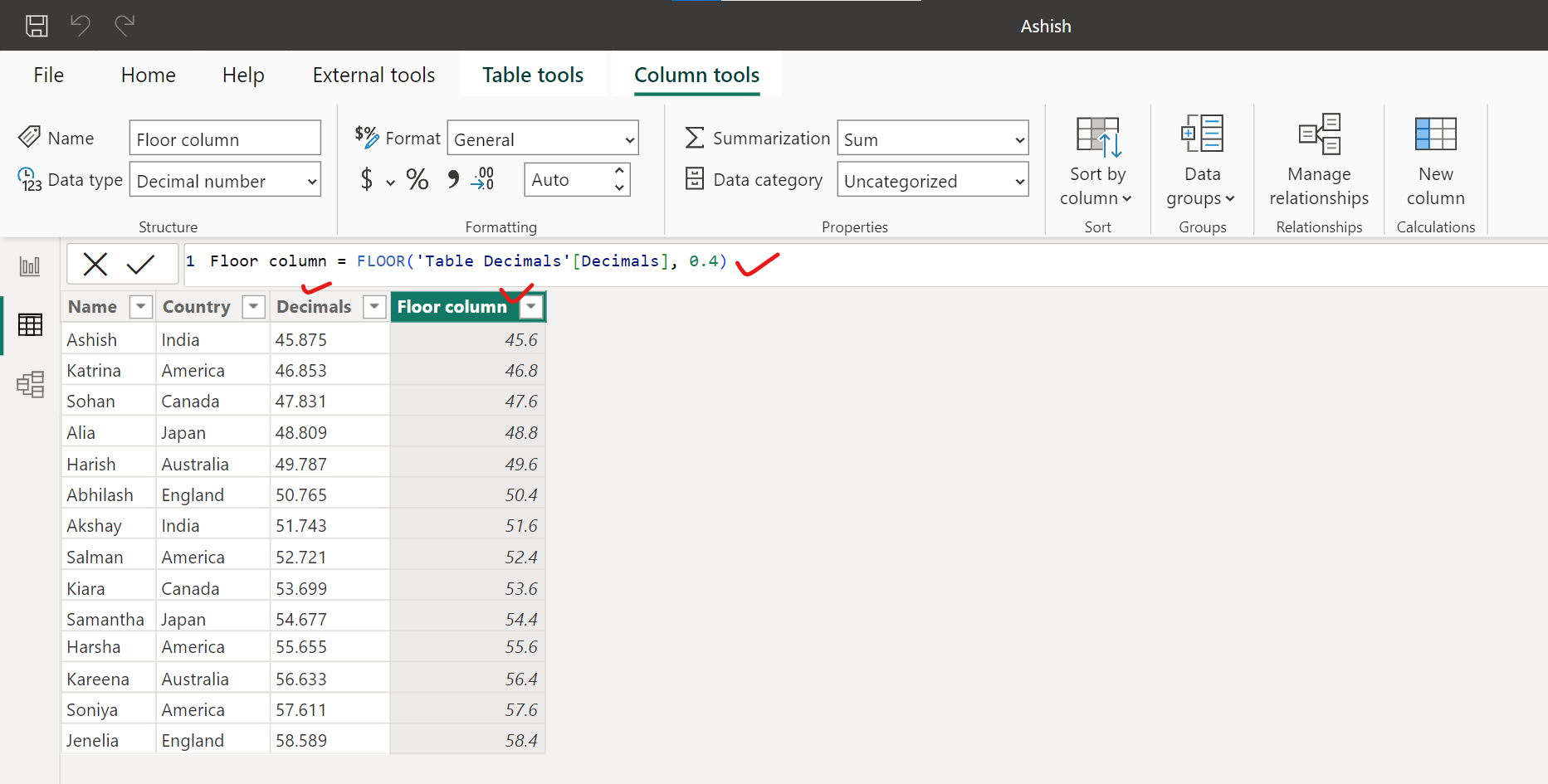Open the Format dropdown showing General
This screenshot has width=1548, height=784.
pyautogui.click(x=543, y=138)
